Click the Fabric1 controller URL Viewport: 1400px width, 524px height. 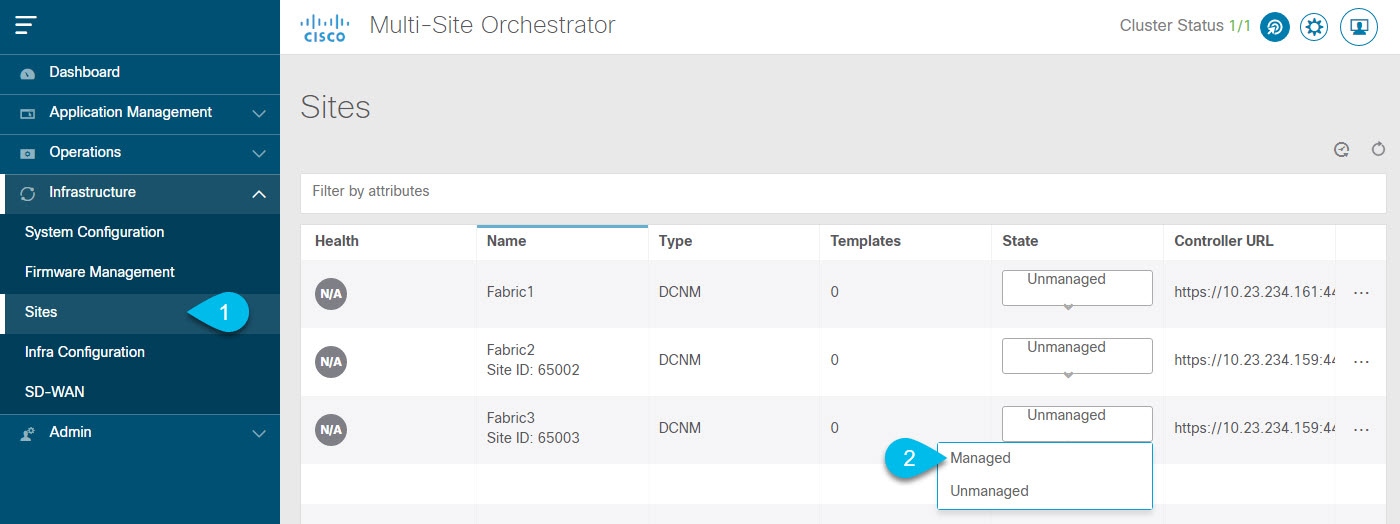click(x=1255, y=293)
